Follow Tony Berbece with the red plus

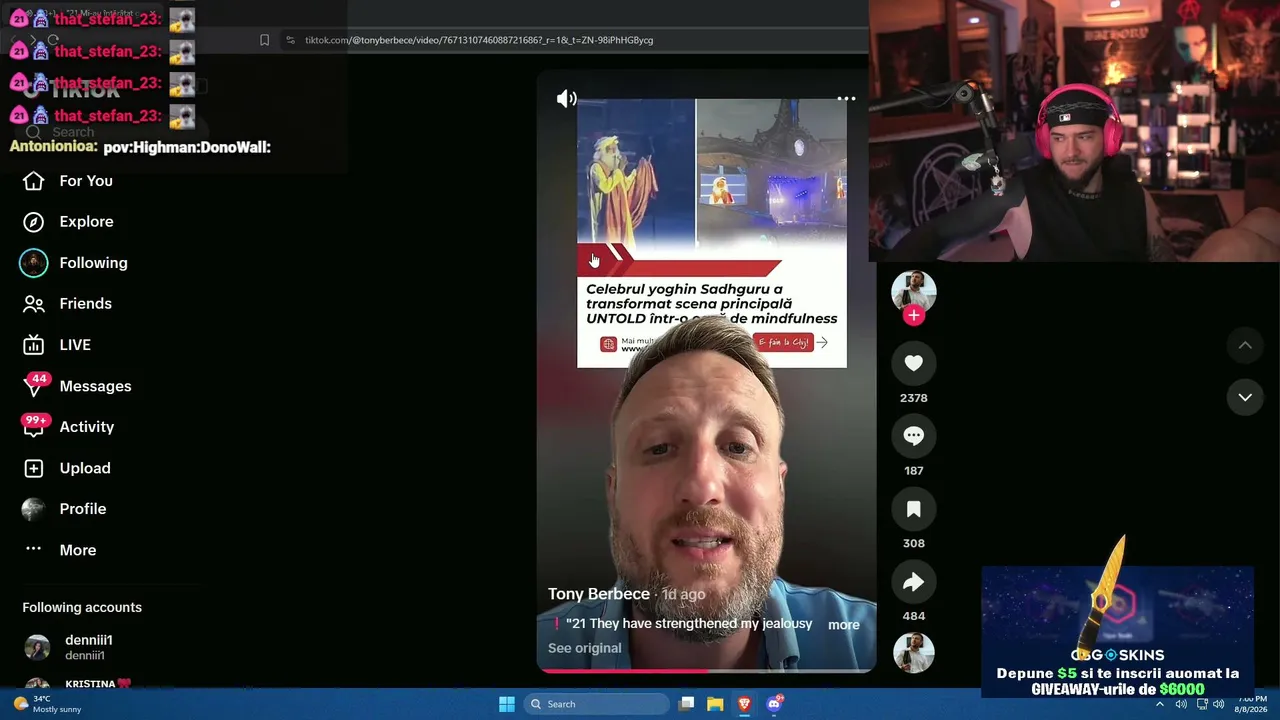point(913,316)
